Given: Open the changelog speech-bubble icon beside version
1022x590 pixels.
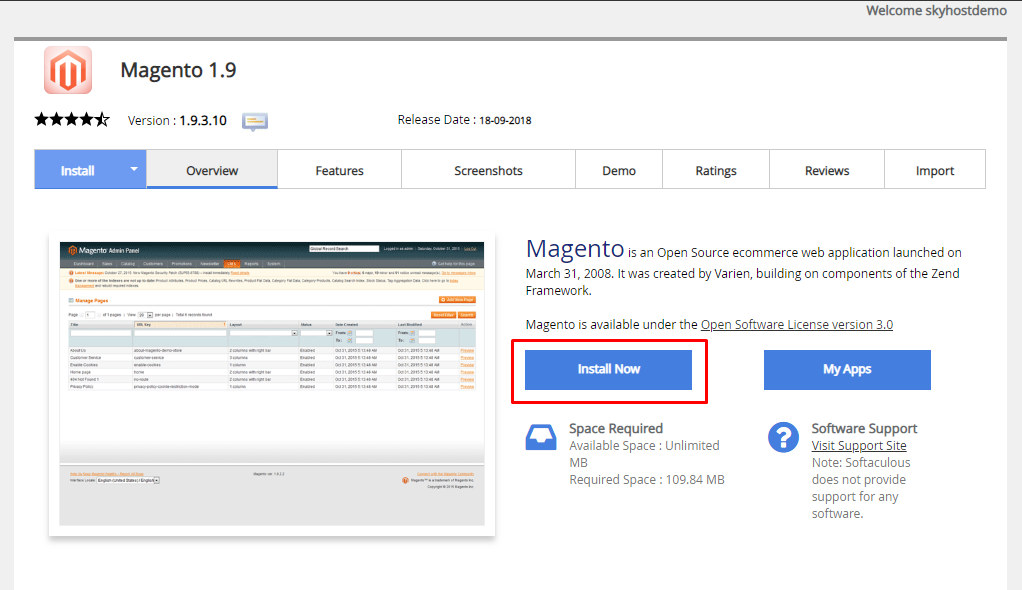Looking at the screenshot, I should click(x=255, y=121).
